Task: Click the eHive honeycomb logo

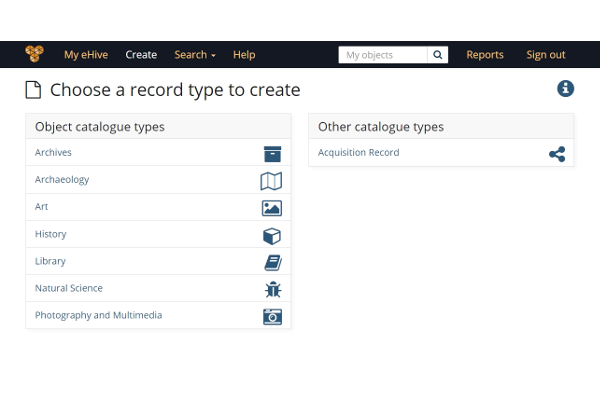Action: pos(34,54)
